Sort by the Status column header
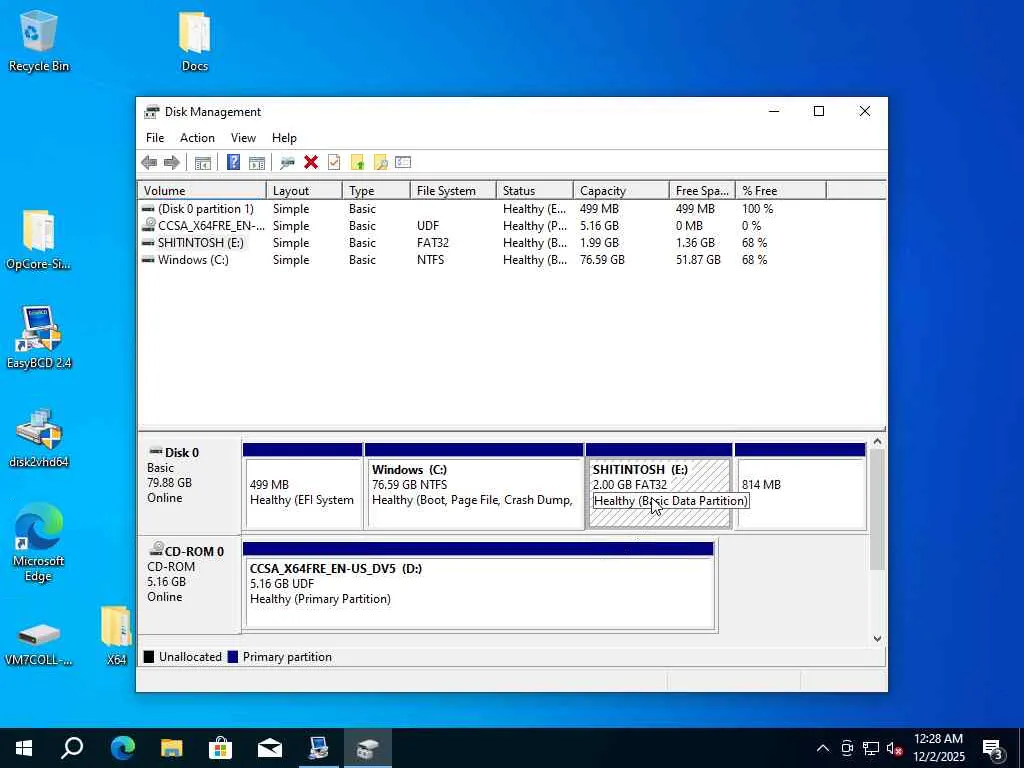 (535, 191)
